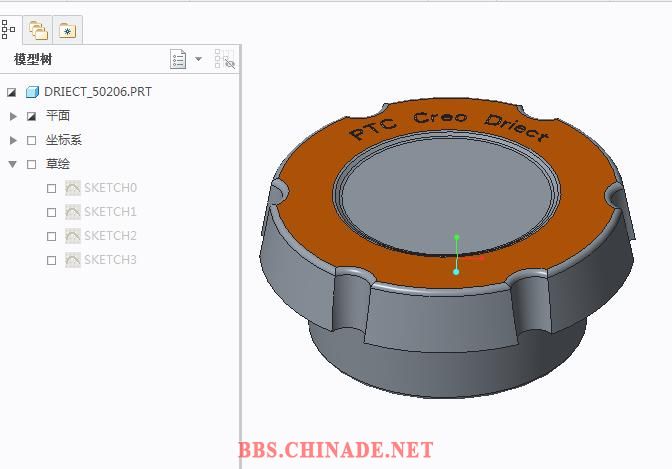The height and width of the screenshot is (469, 672).
Task: Click the red dragger axis arm on the model
Action: [472, 259]
